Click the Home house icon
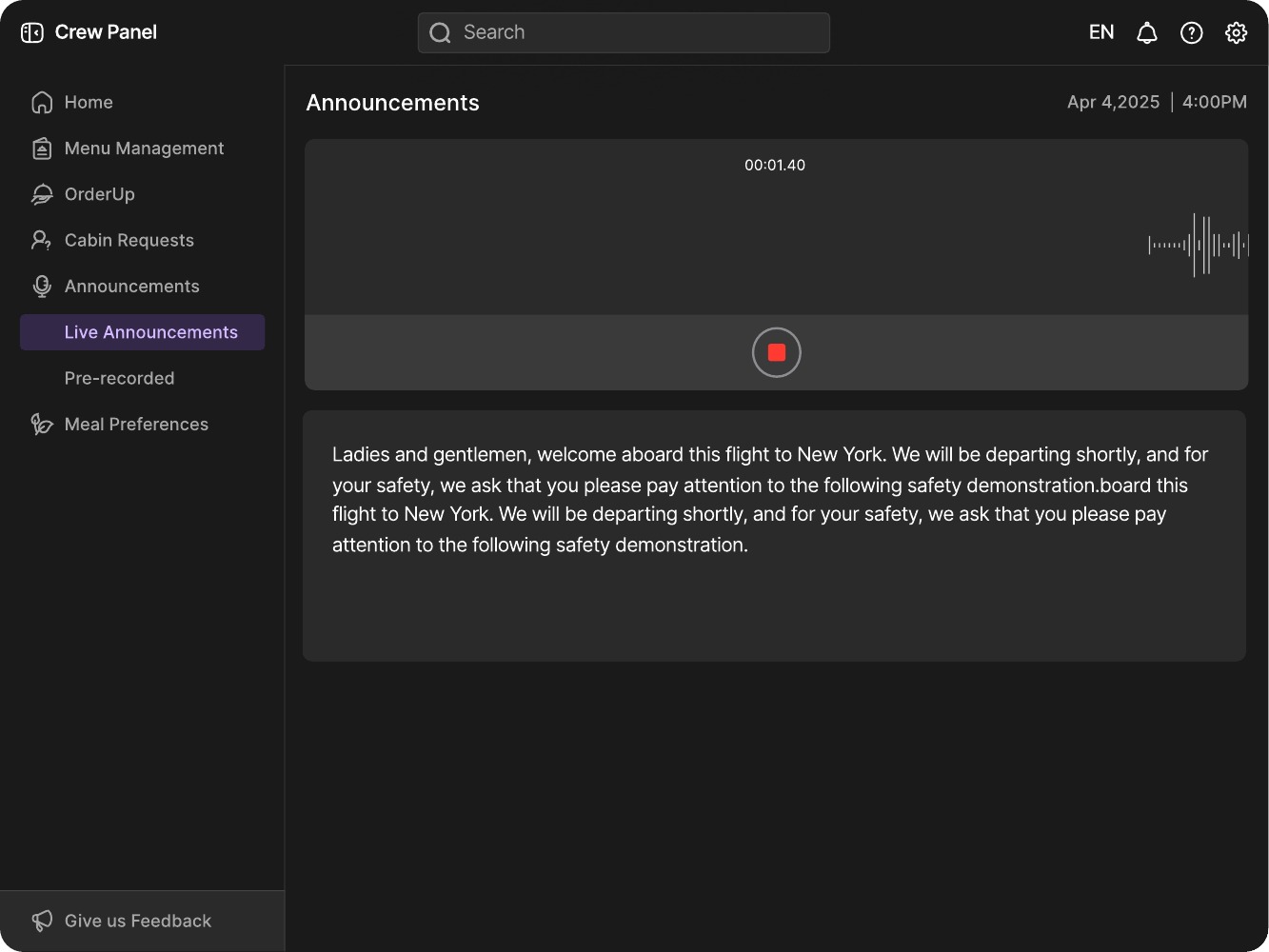1269x952 pixels. [42, 102]
